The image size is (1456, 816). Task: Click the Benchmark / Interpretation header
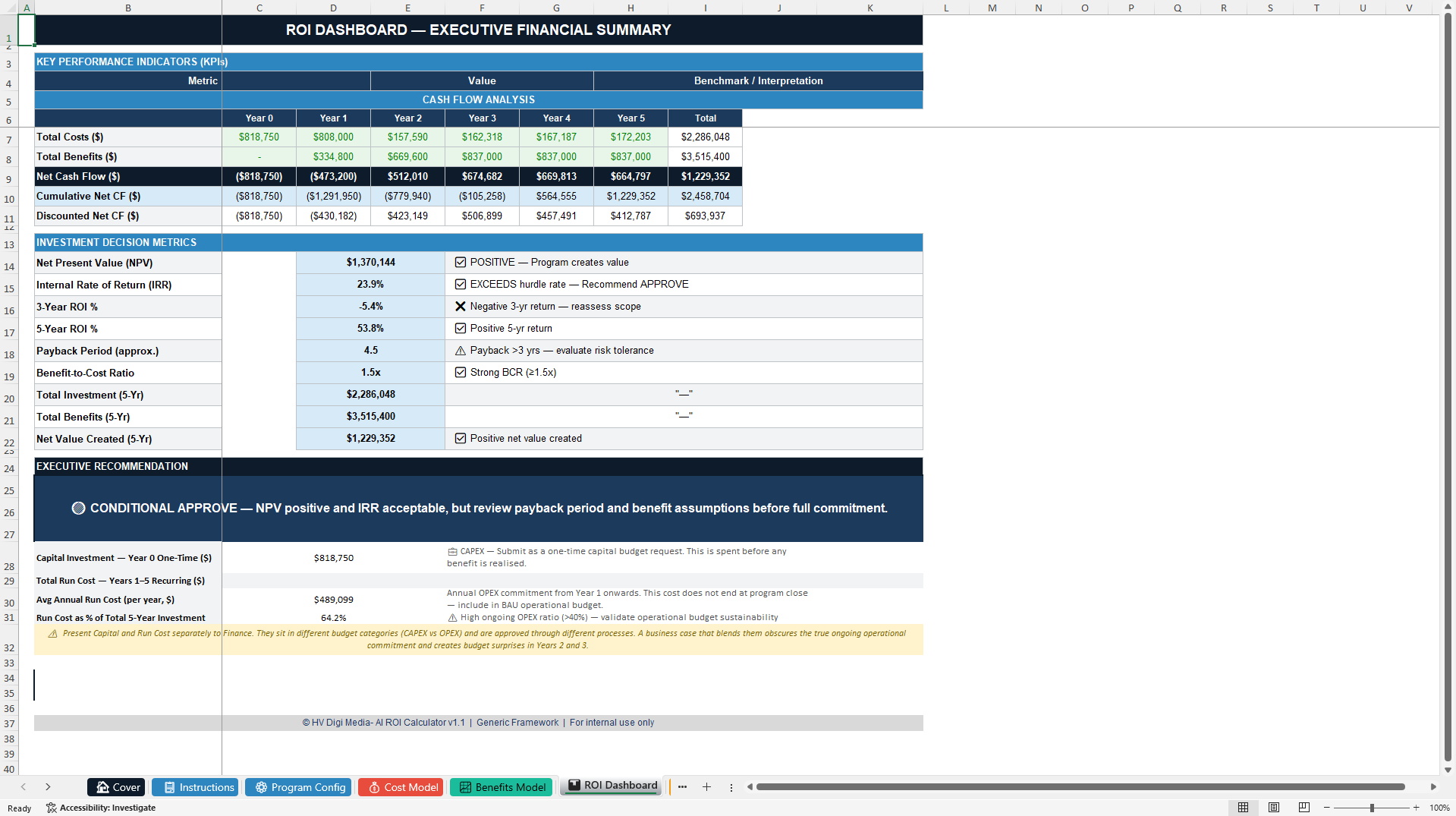click(758, 81)
